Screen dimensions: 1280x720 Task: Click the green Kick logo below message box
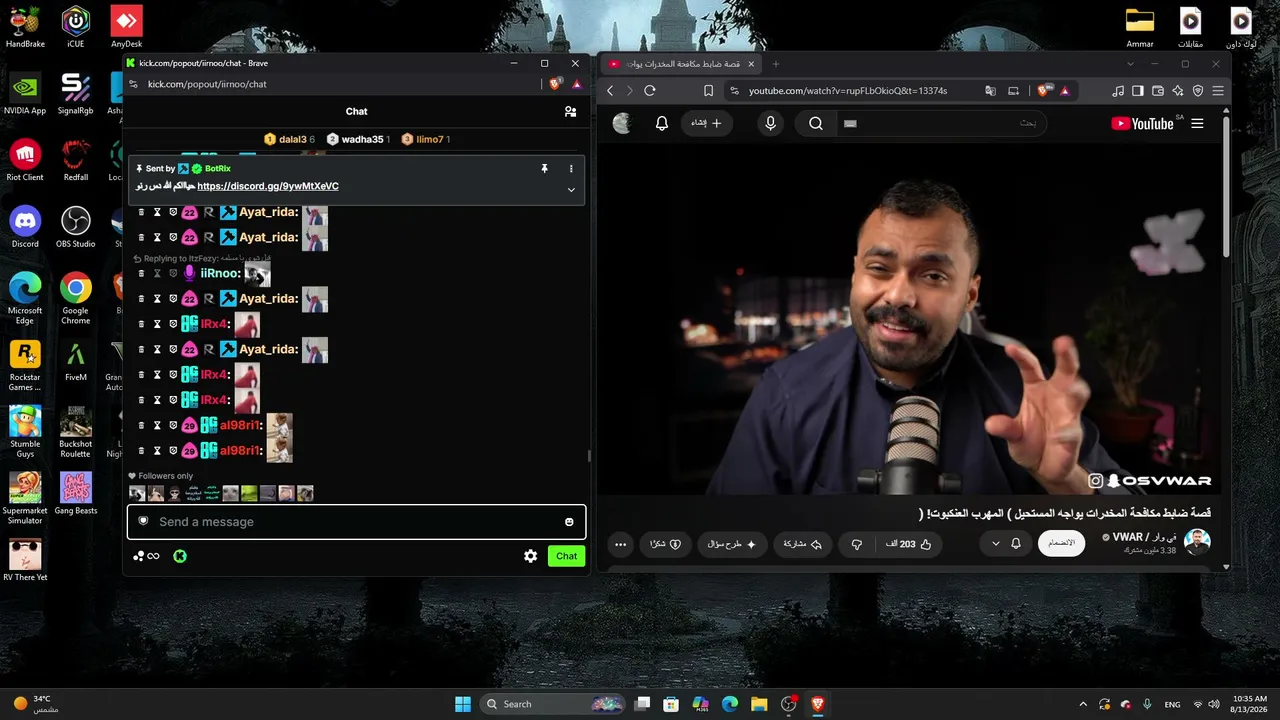(x=179, y=556)
